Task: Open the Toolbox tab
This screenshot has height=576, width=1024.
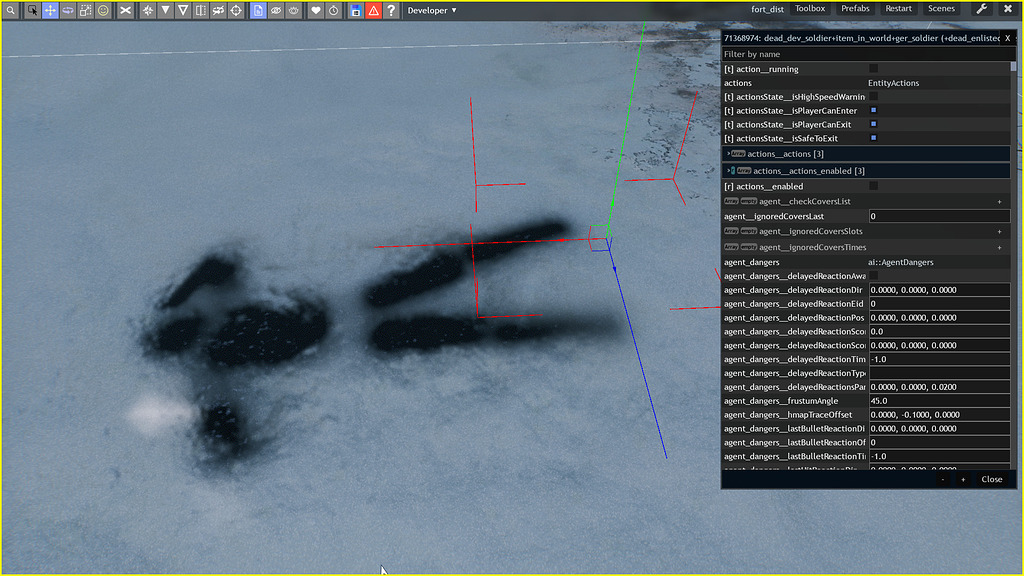Action: coord(810,9)
